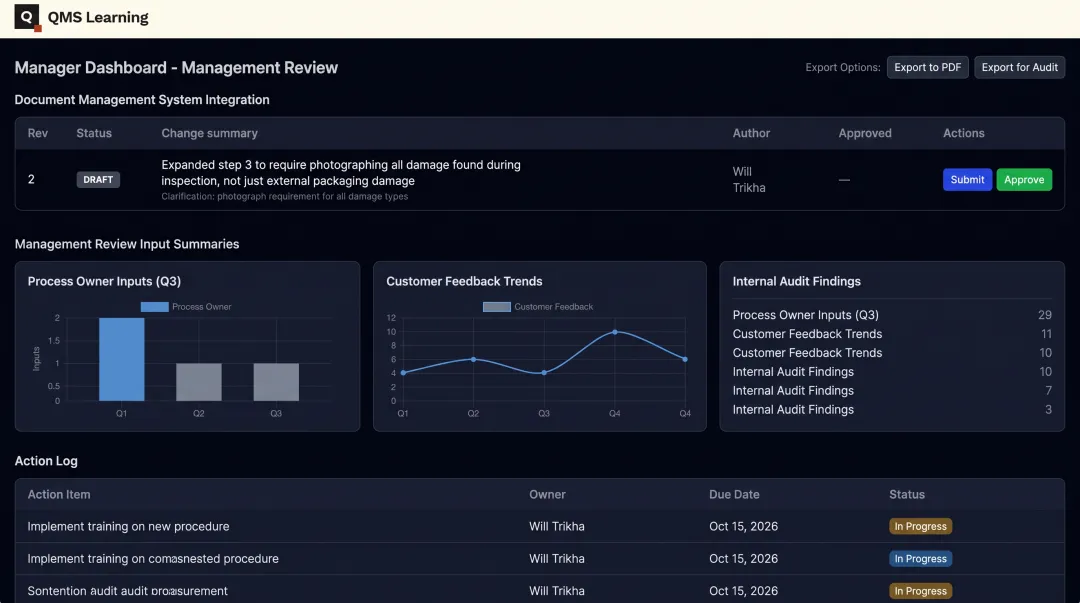
Task: Click the Customer Feedback Trends card title
Action: 464,281
